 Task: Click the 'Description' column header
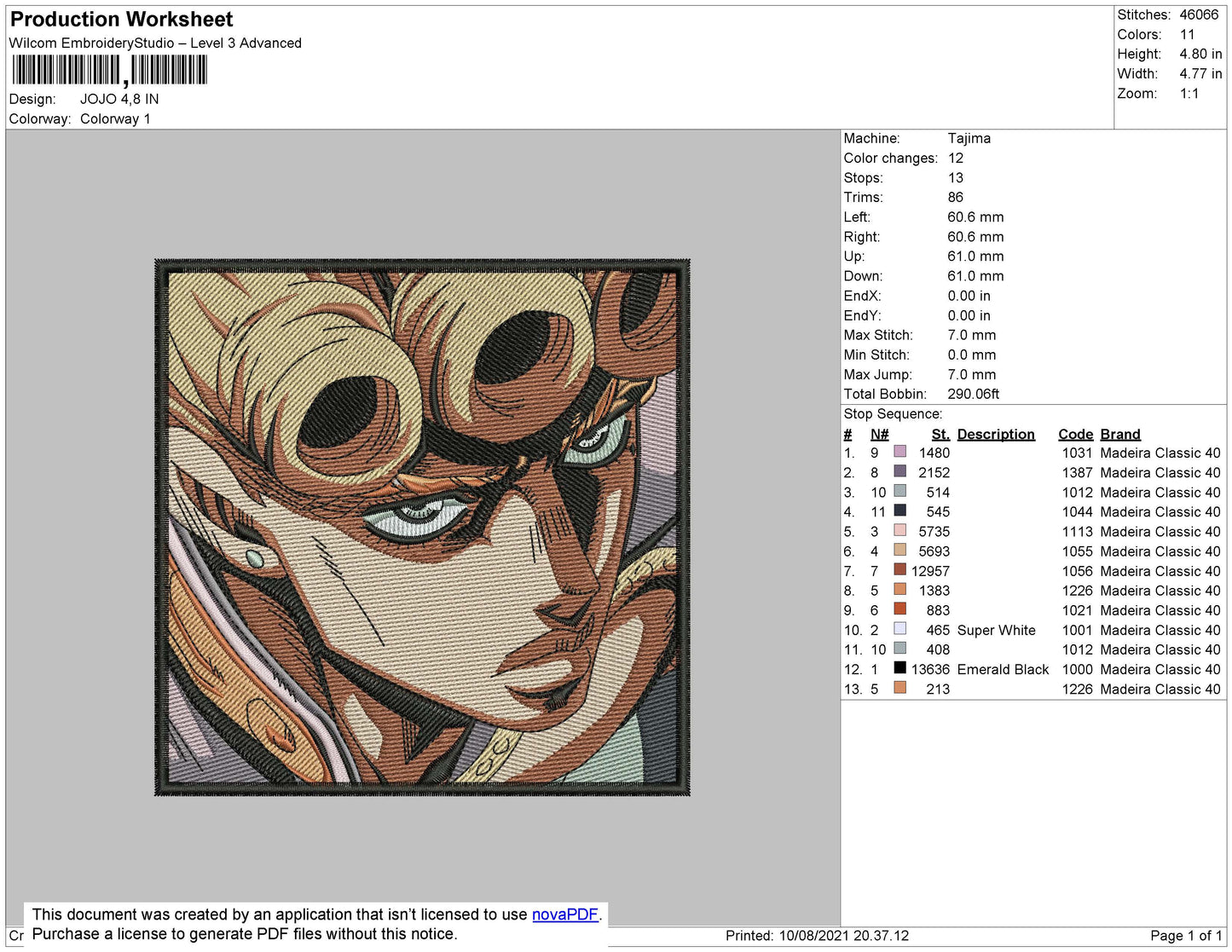[996, 434]
